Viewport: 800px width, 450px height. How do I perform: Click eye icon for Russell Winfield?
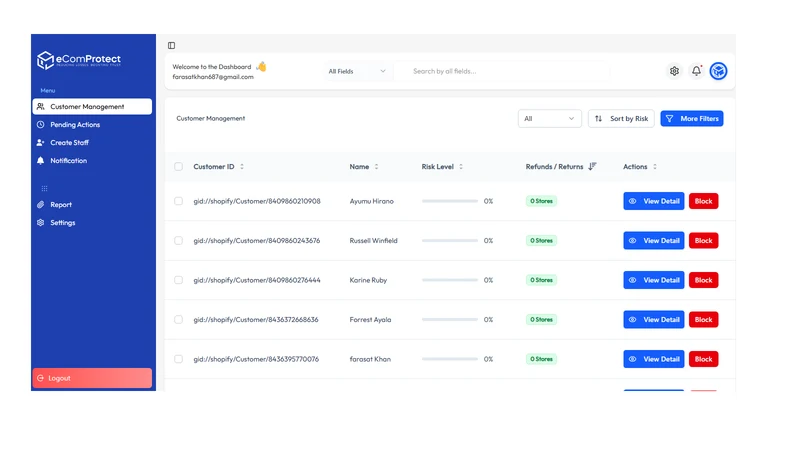[633, 240]
